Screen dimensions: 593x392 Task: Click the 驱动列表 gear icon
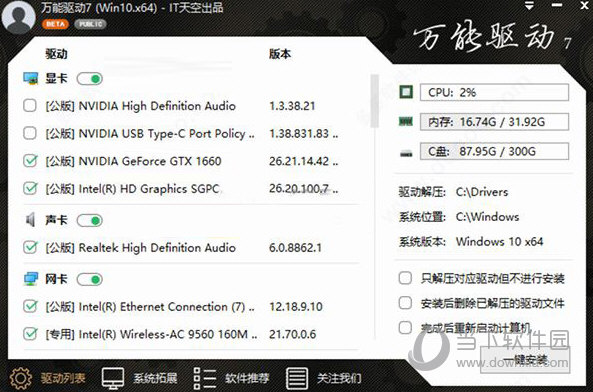pos(21,378)
